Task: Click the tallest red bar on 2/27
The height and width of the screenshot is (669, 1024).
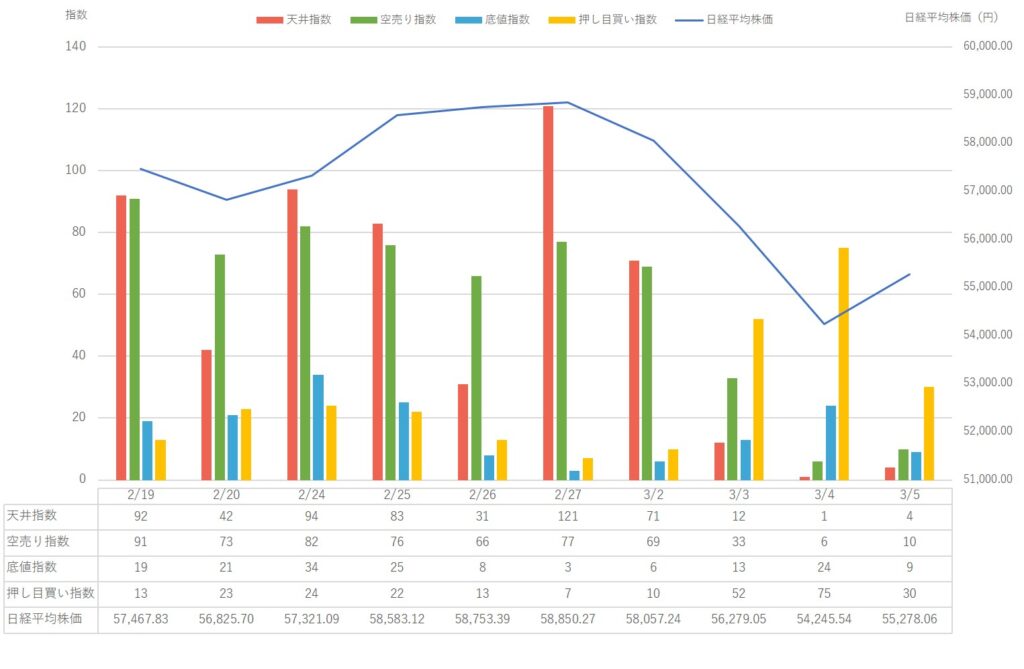Action: pyautogui.click(x=548, y=292)
